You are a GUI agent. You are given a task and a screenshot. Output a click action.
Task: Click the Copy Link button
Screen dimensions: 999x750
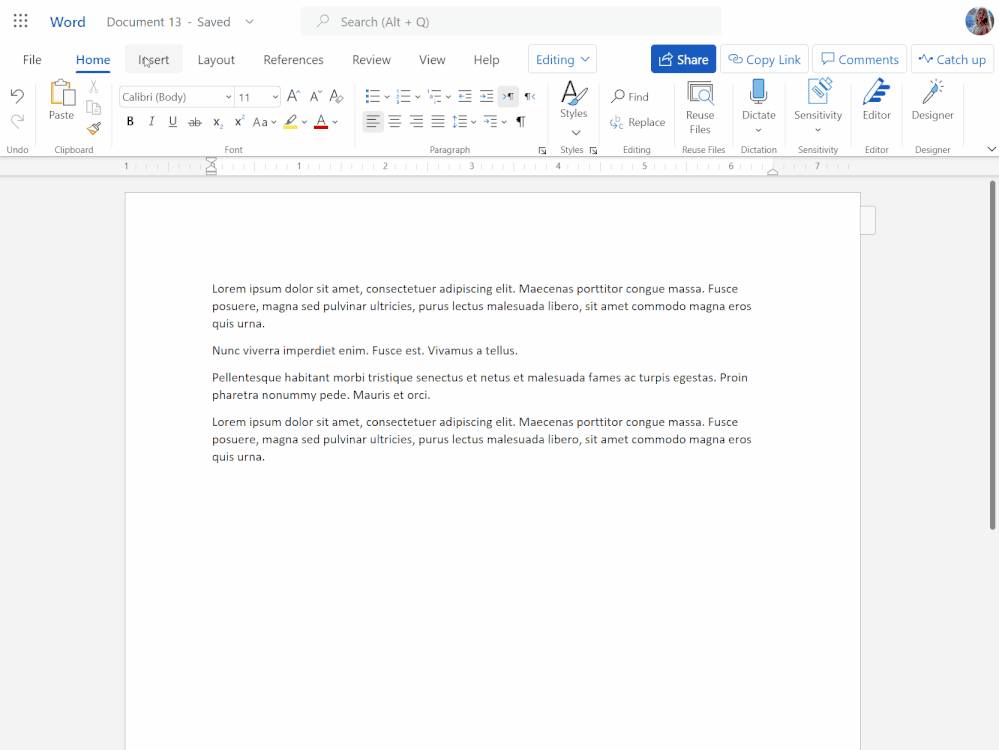tap(764, 59)
